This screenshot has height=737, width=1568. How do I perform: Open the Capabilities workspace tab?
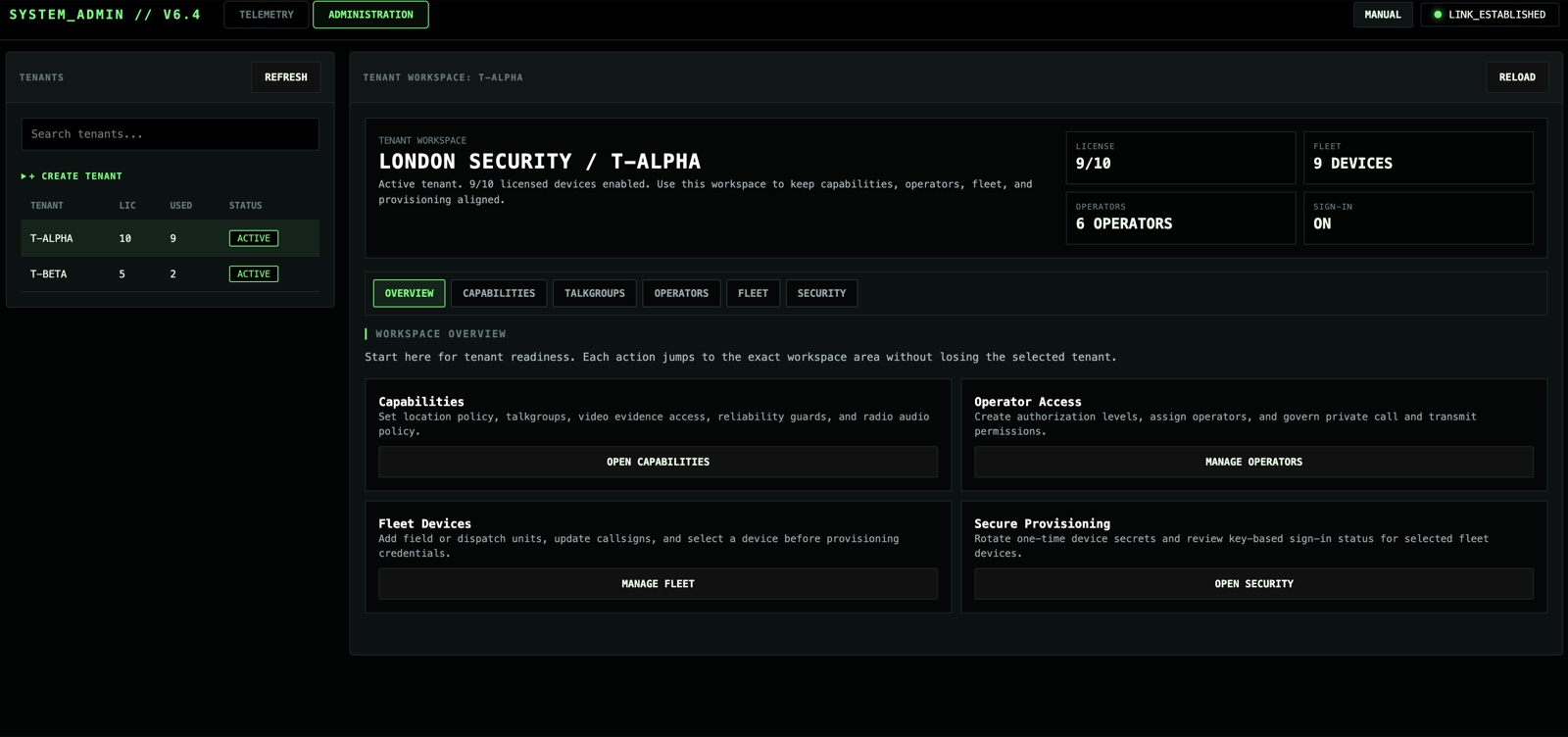point(499,293)
